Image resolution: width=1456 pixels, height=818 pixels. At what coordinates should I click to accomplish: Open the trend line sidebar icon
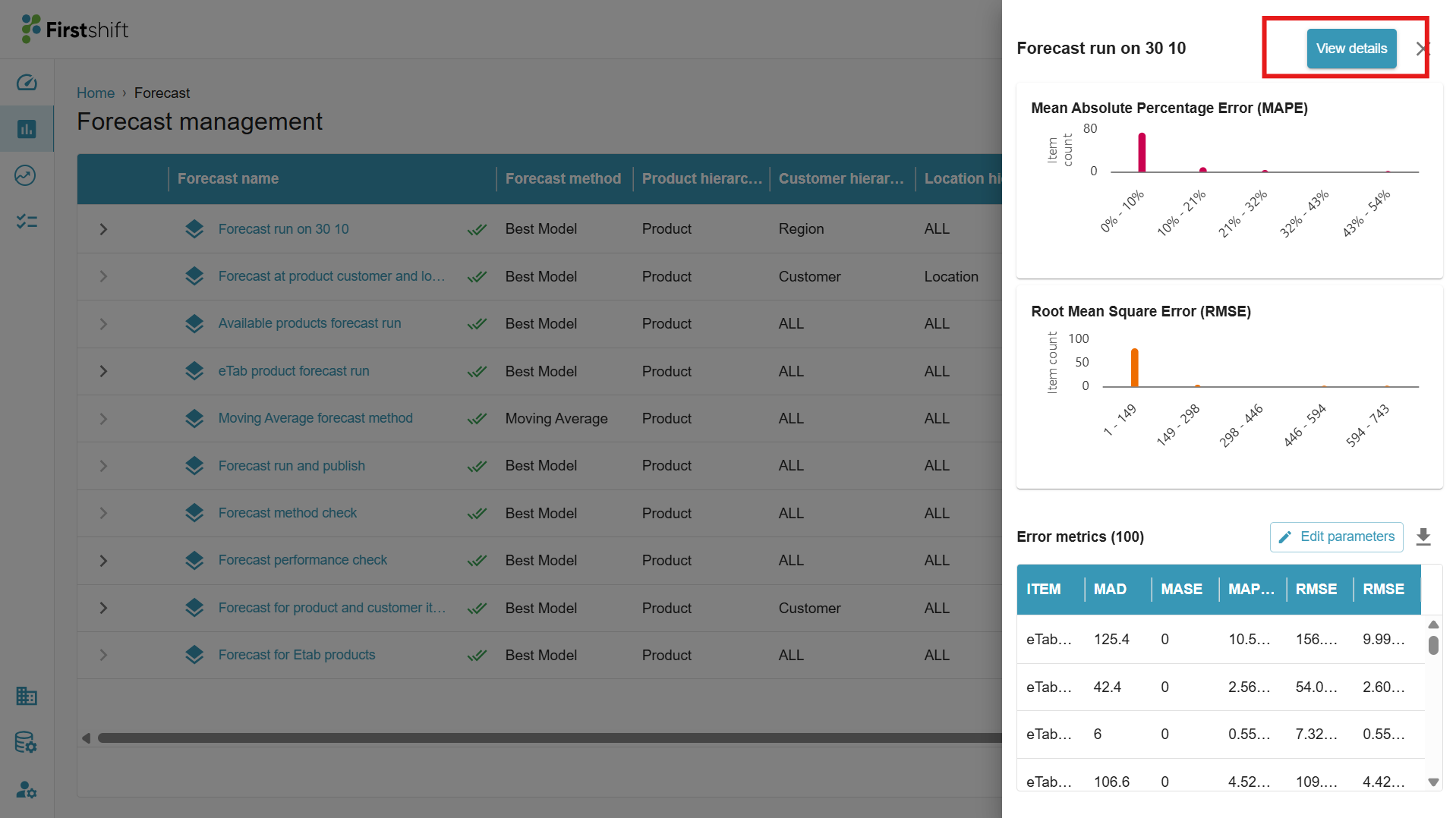click(x=26, y=175)
